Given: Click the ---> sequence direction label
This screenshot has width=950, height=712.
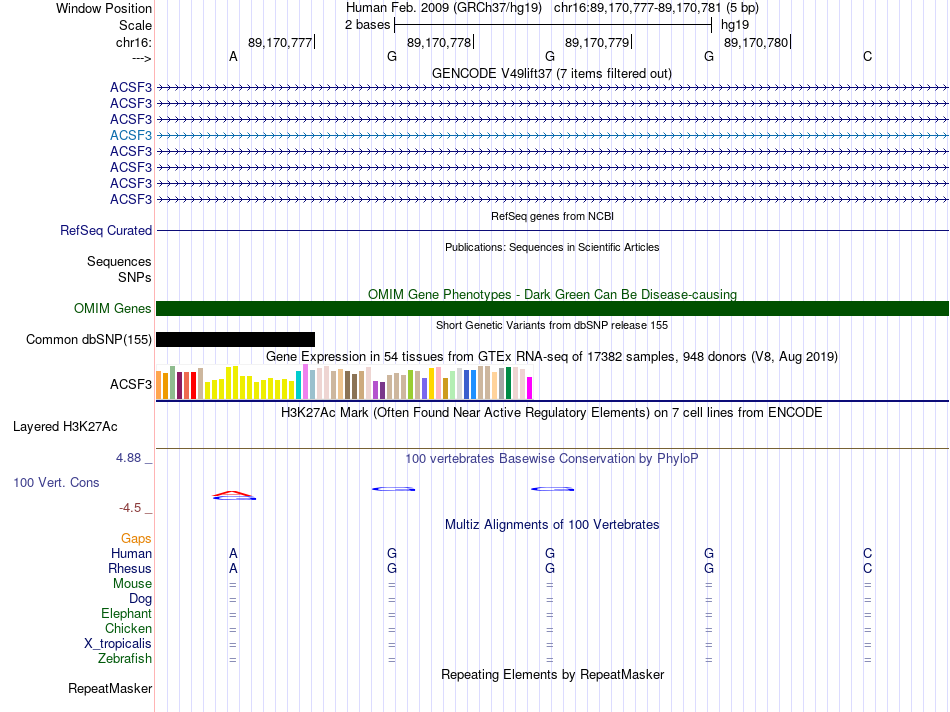Looking at the screenshot, I should pos(141,58).
